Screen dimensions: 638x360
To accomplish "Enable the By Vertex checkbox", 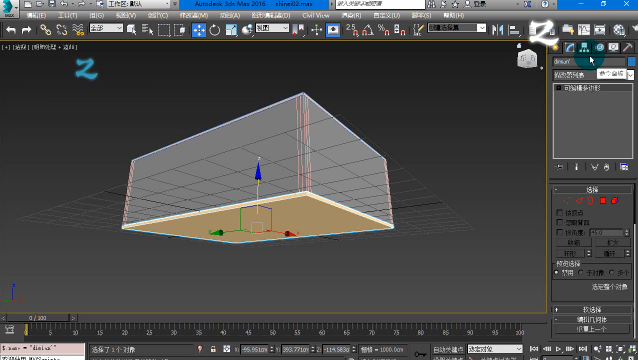I will coord(559,213).
